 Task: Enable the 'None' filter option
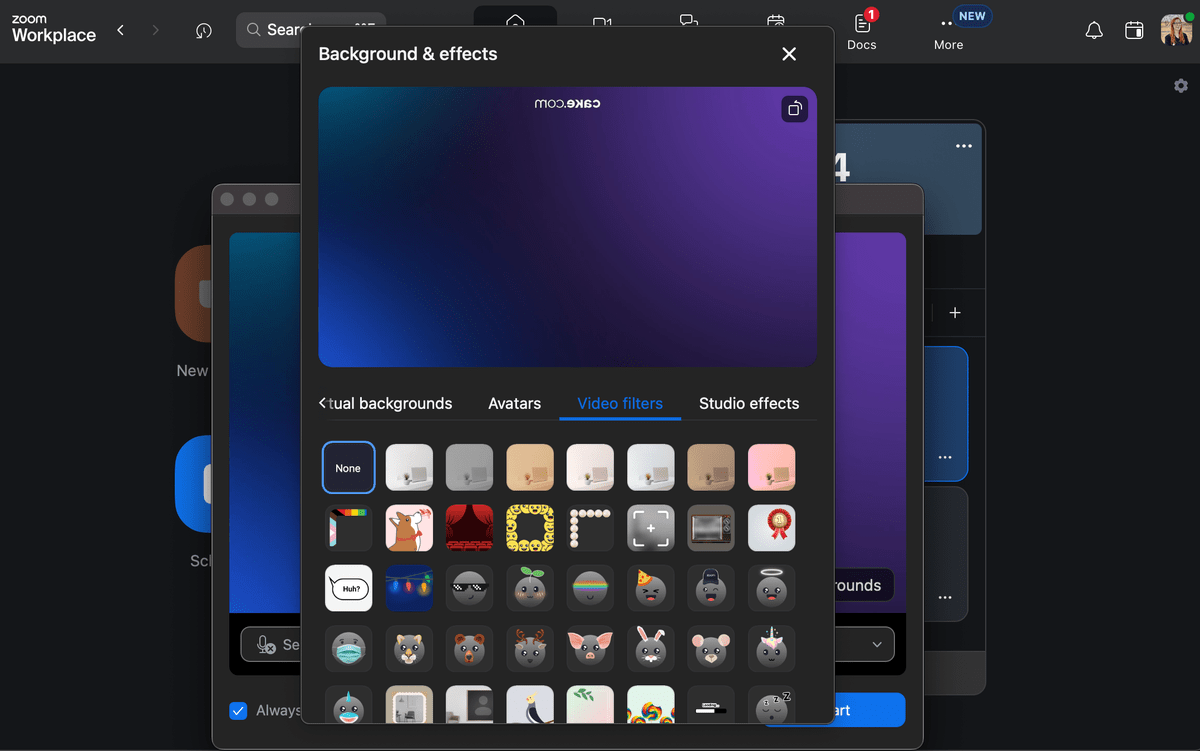point(348,467)
